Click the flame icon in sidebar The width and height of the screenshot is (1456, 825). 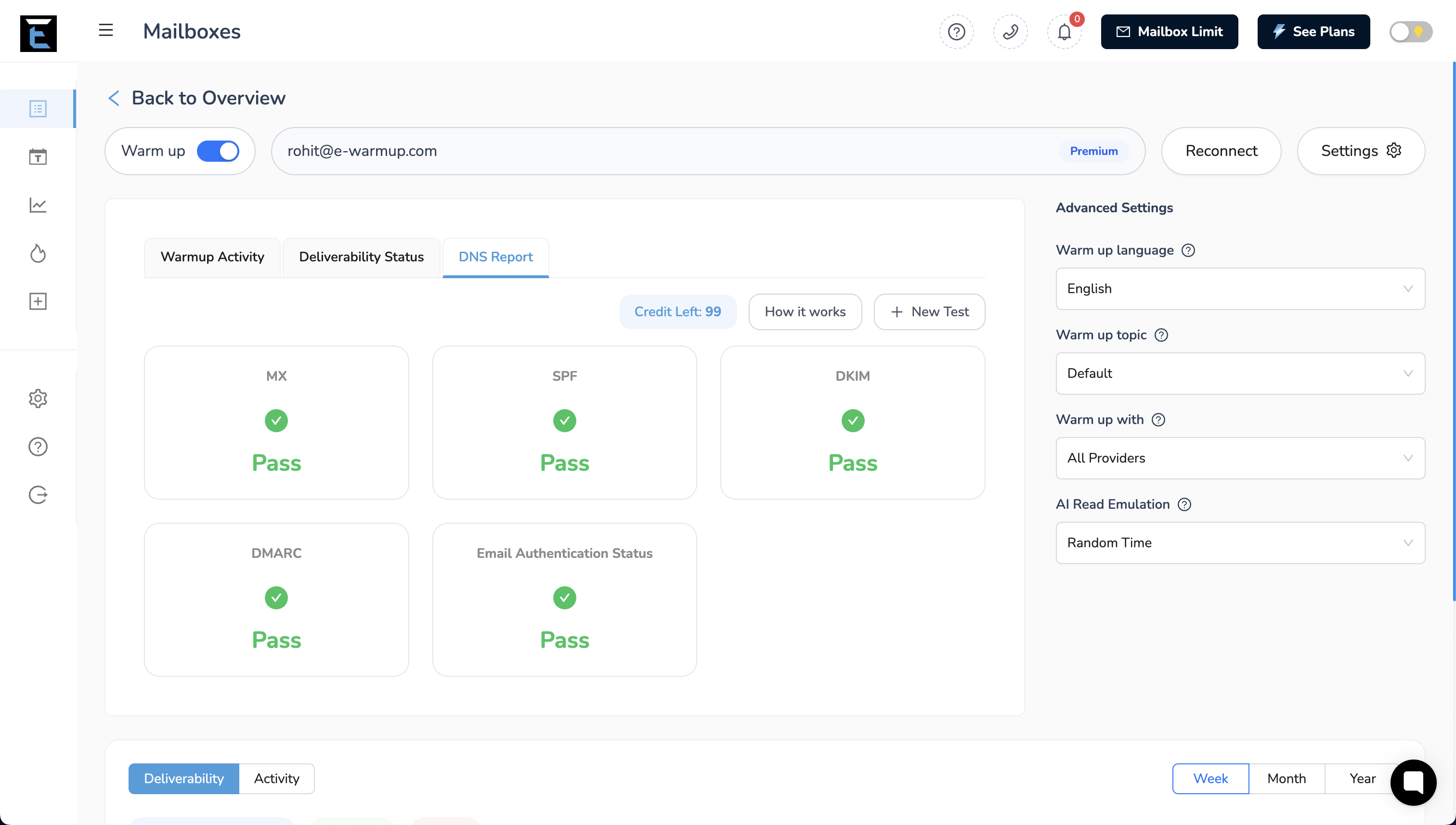pos(38,253)
